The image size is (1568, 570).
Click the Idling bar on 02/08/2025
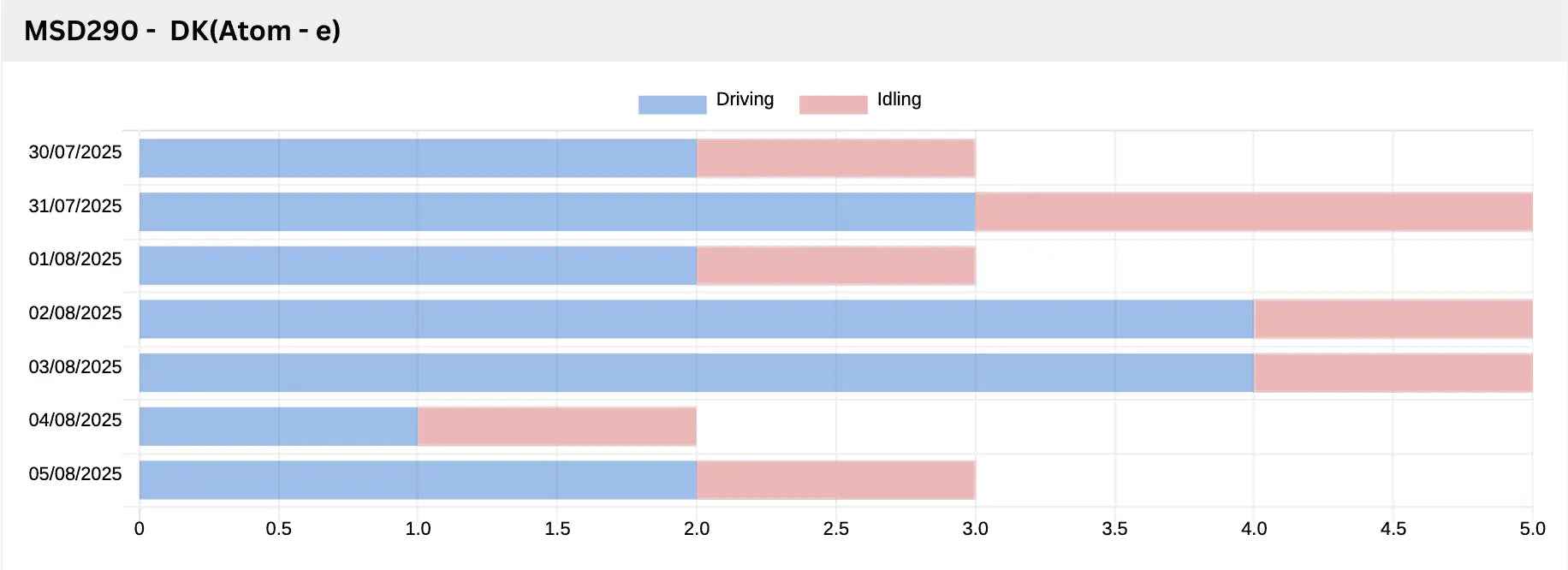click(1393, 318)
